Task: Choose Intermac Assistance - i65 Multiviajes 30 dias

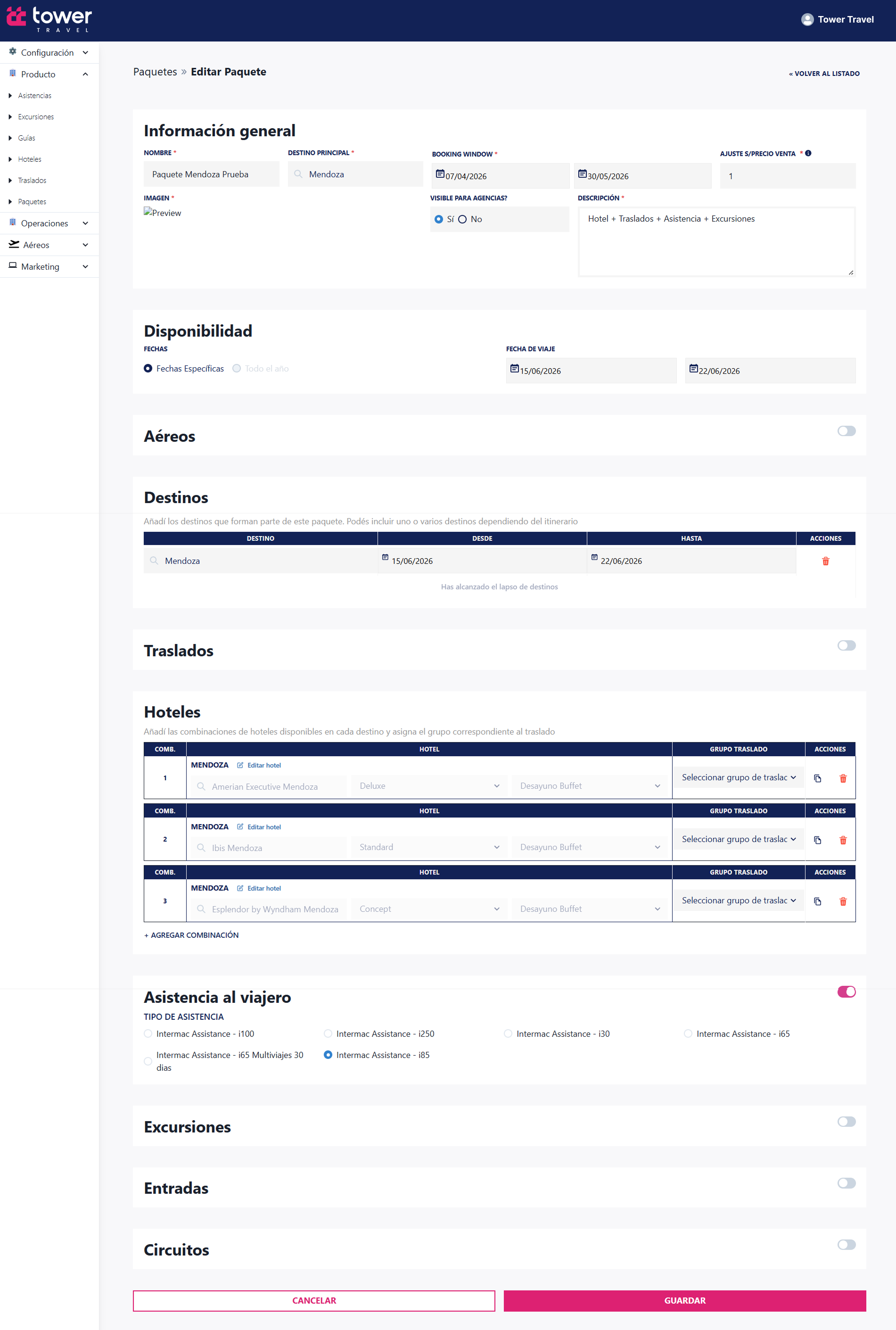Action: [148, 1061]
